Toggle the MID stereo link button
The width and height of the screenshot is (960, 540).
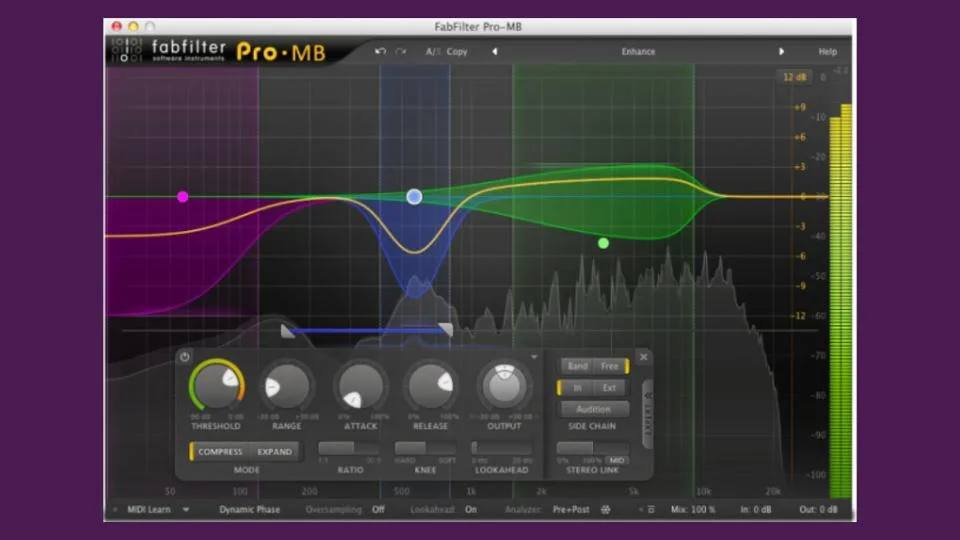(616, 460)
